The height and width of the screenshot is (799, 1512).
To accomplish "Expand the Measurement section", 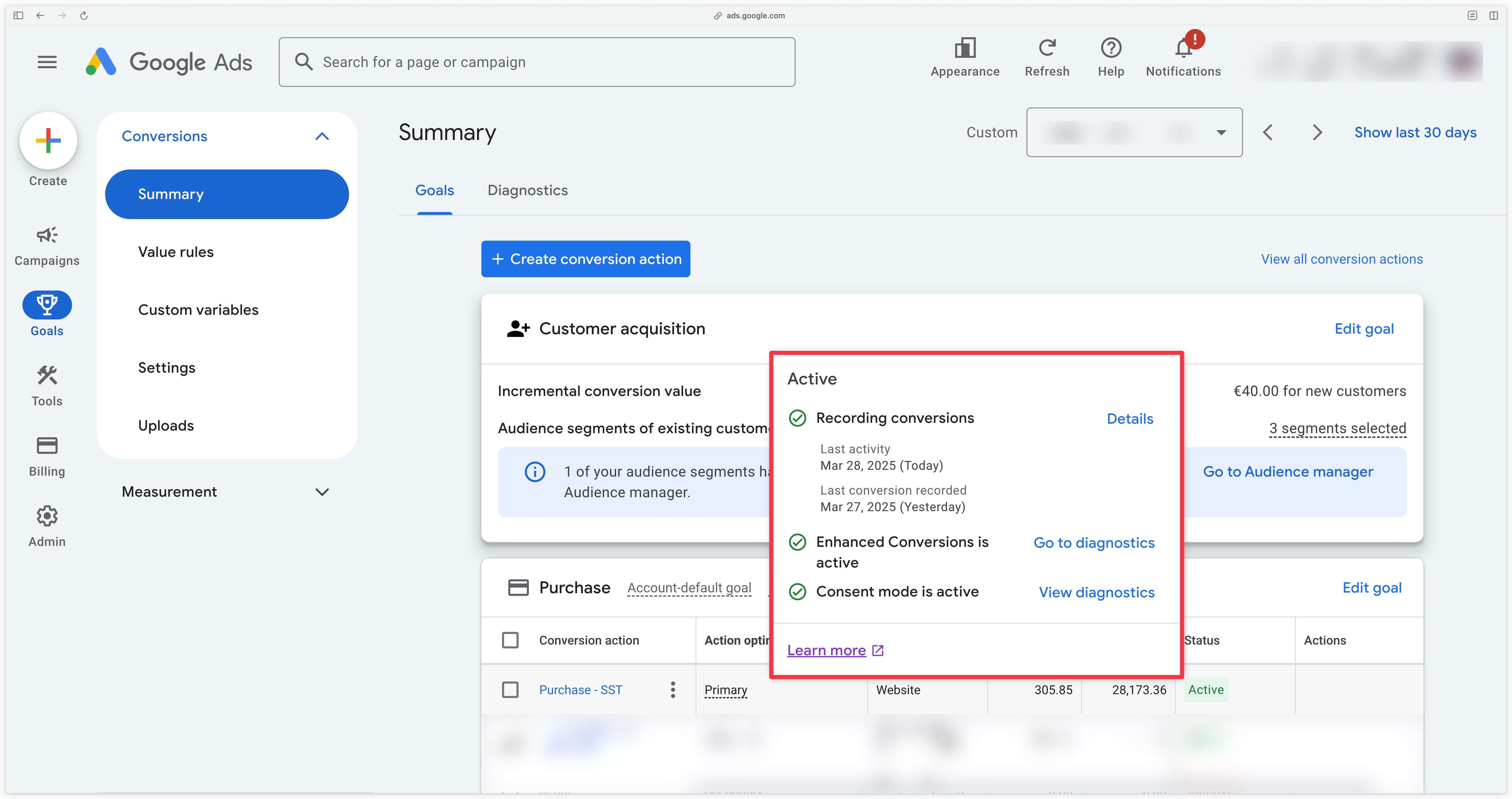I will click(322, 492).
